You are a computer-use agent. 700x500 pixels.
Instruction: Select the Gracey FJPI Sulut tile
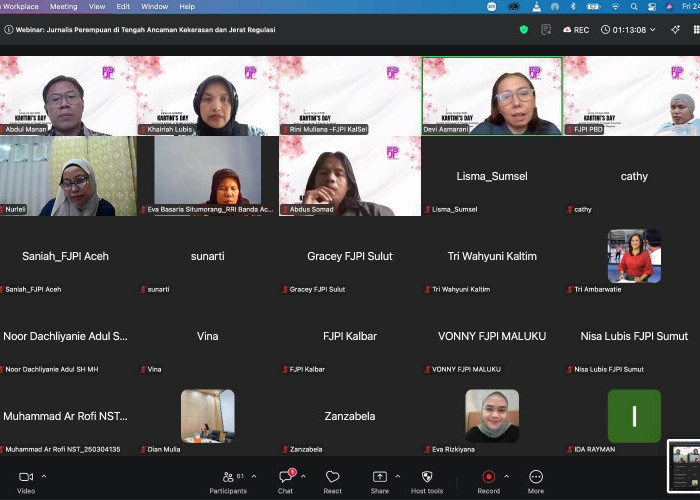350,256
